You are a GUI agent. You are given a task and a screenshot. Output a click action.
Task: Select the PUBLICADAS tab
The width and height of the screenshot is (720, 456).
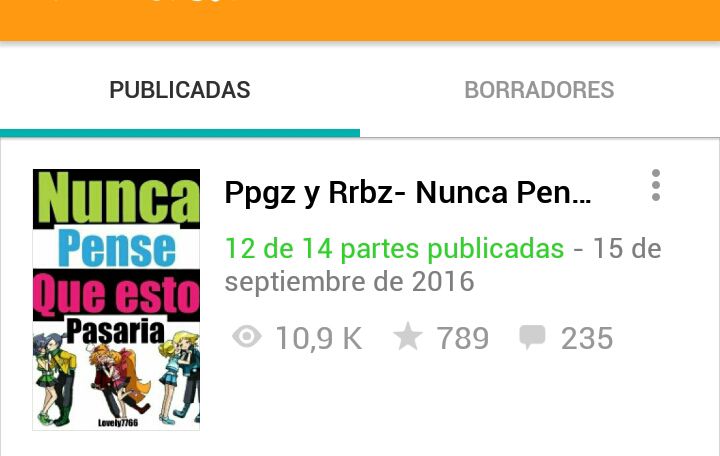tap(180, 90)
